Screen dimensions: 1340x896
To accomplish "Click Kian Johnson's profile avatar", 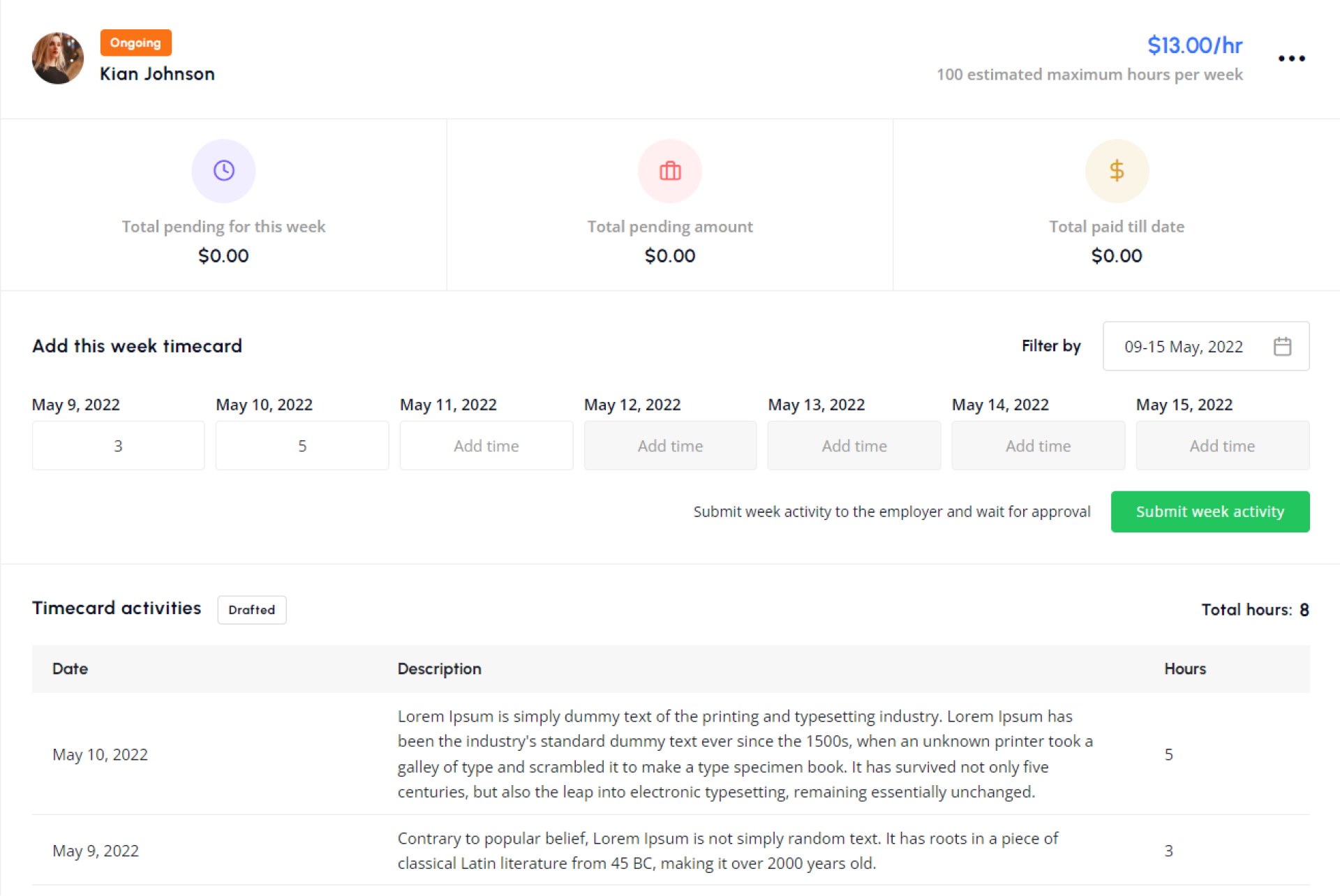I will point(58,59).
